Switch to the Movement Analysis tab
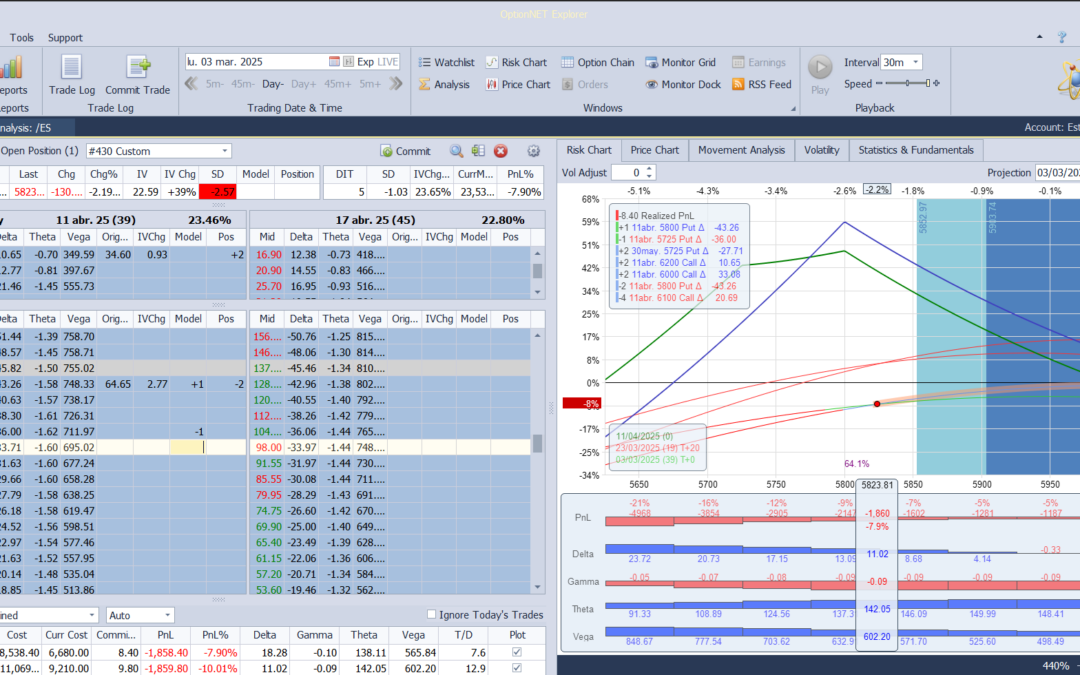The image size is (1080, 675). point(741,150)
